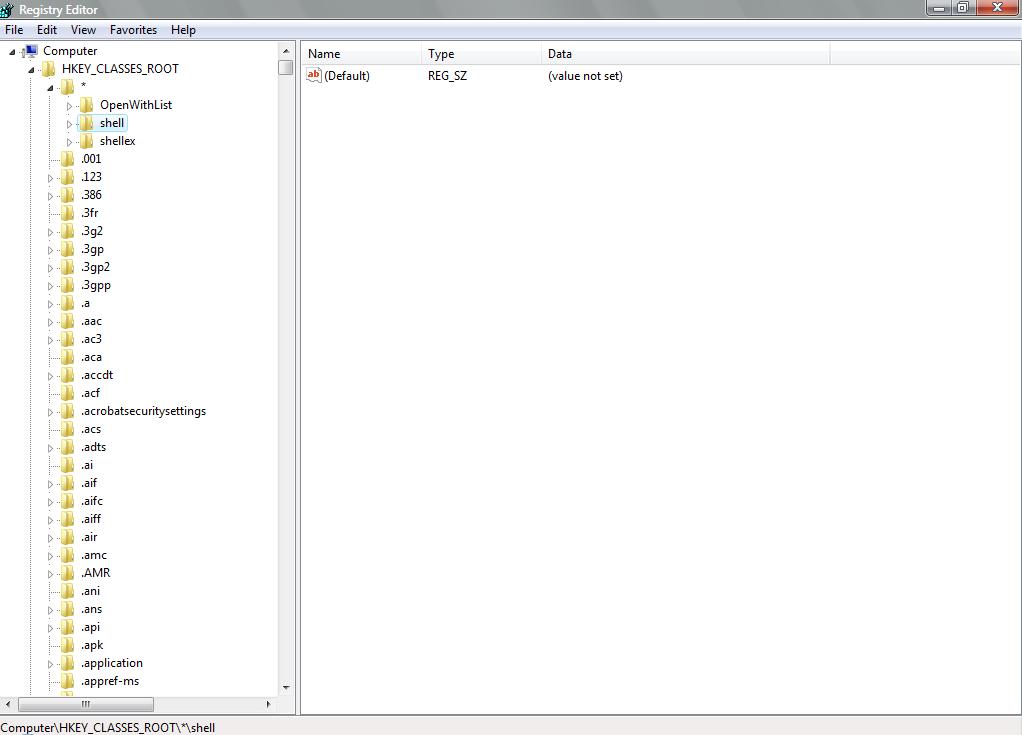Expand the shellex key
Image resolution: width=1022 pixels, height=735 pixels.
coord(69,142)
